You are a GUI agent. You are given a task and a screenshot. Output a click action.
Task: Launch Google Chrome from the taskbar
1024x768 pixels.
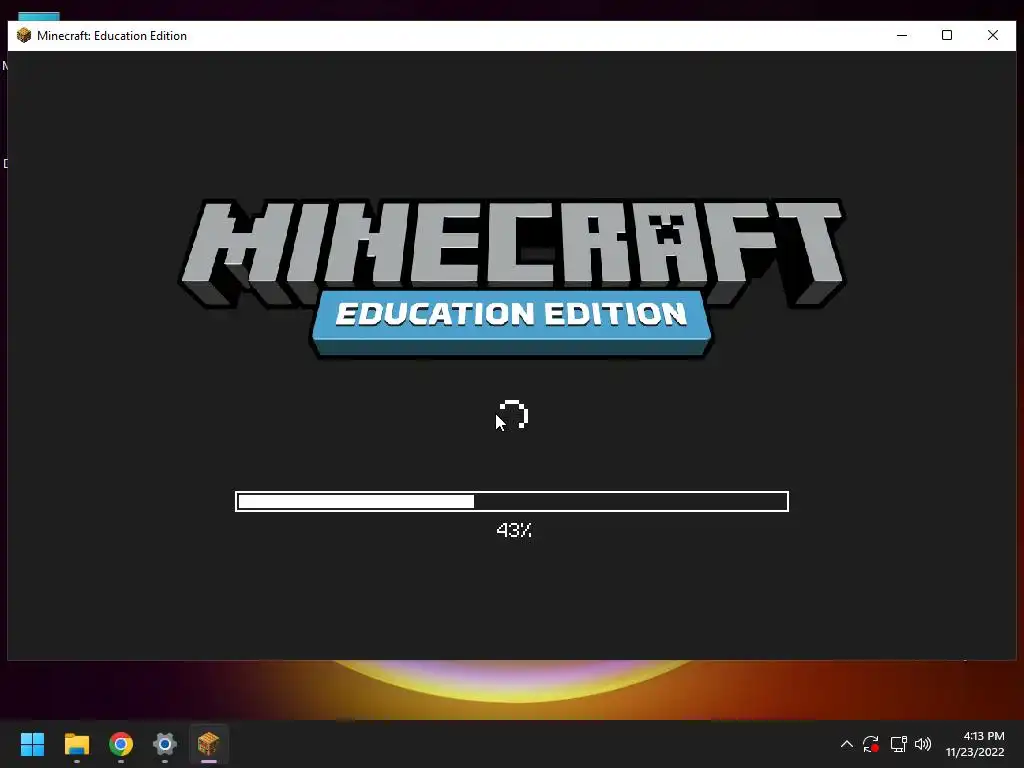point(121,744)
